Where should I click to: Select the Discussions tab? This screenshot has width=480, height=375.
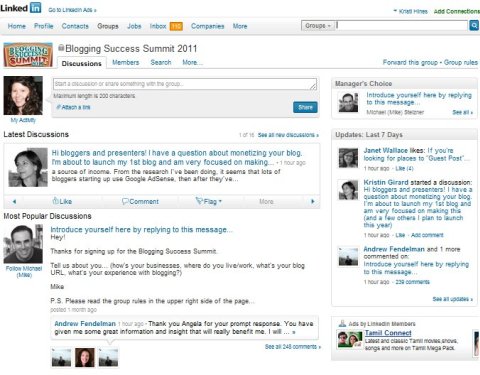coord(82,63)
